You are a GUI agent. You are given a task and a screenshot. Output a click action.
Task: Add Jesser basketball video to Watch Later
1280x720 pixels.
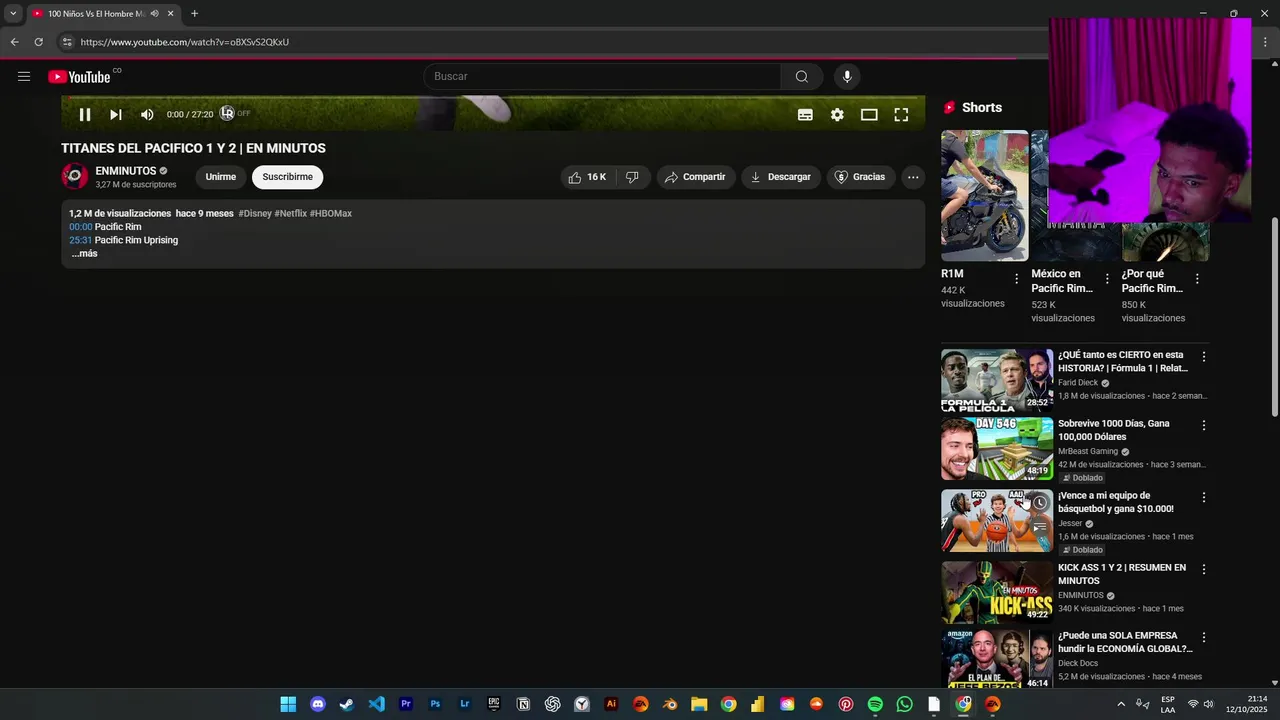pos(1040,503)
